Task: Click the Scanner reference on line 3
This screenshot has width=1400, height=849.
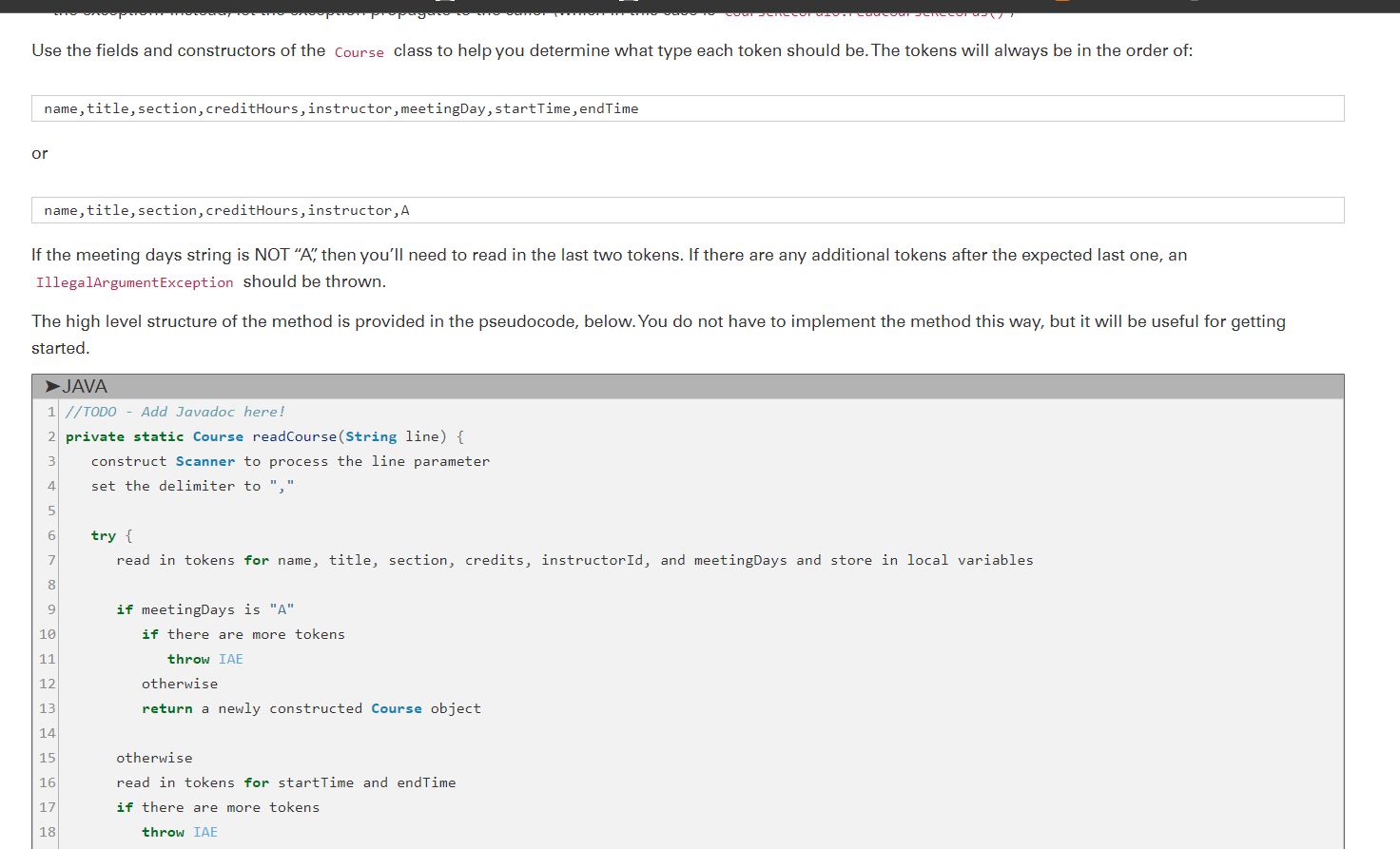Action: pos(205,461)
